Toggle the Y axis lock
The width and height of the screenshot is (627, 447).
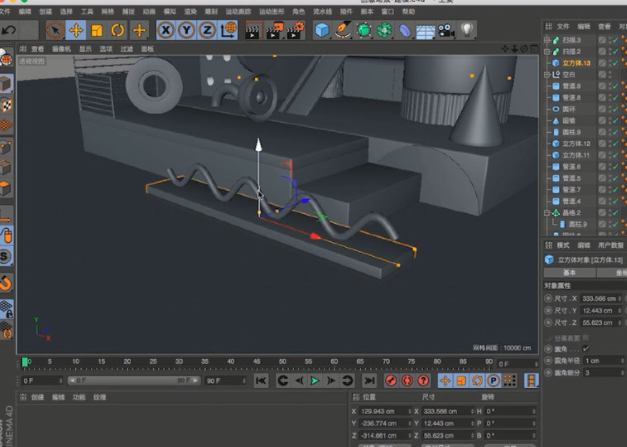click(x=186, y=30)
